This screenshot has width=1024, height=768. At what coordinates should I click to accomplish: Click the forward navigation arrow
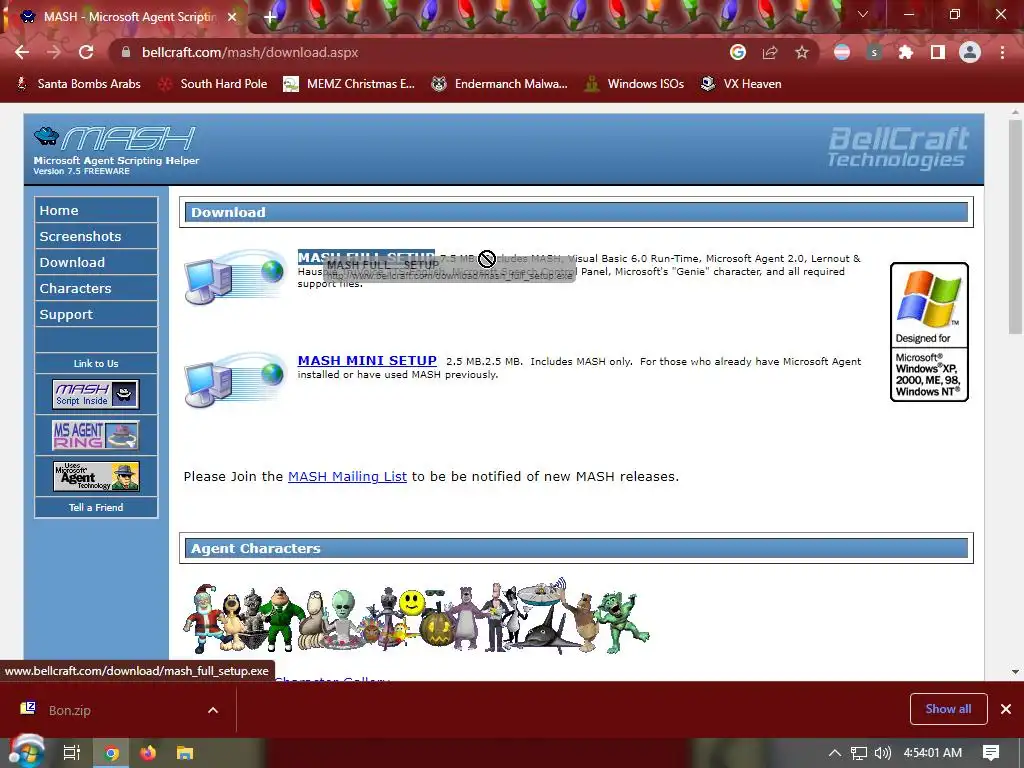point(54,52)
